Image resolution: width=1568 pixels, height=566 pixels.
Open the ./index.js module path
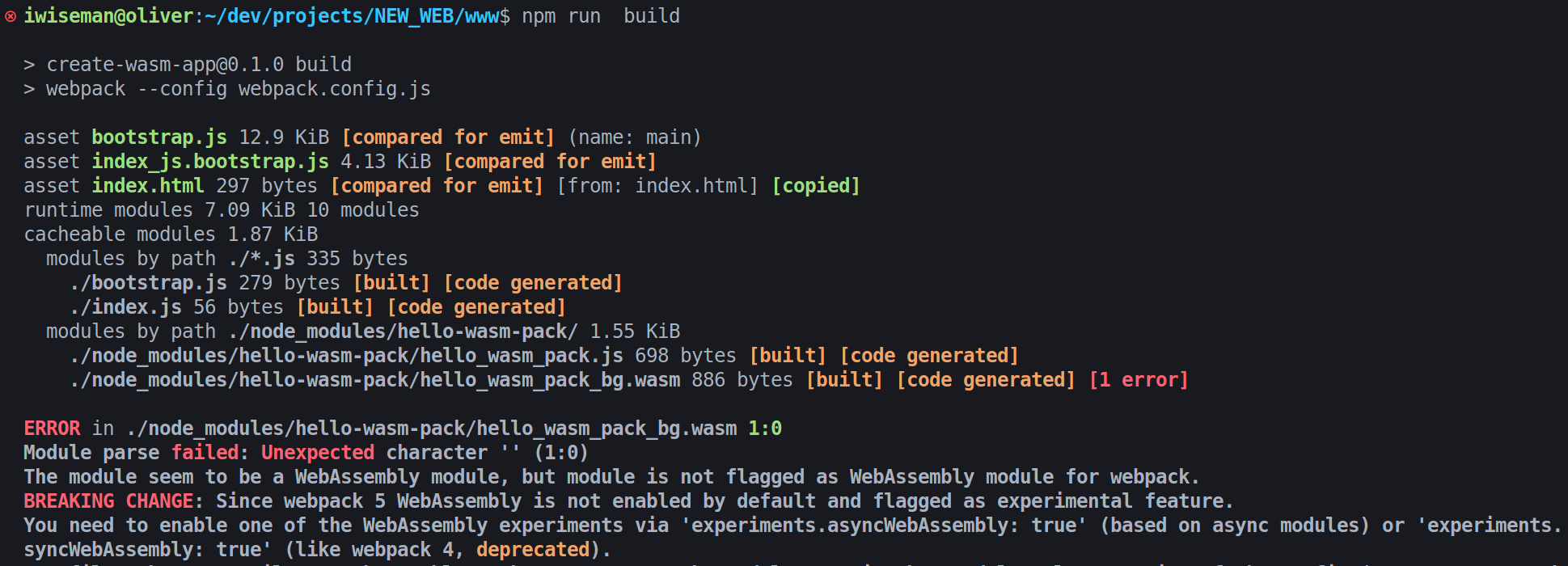click(x=125, y=307)
